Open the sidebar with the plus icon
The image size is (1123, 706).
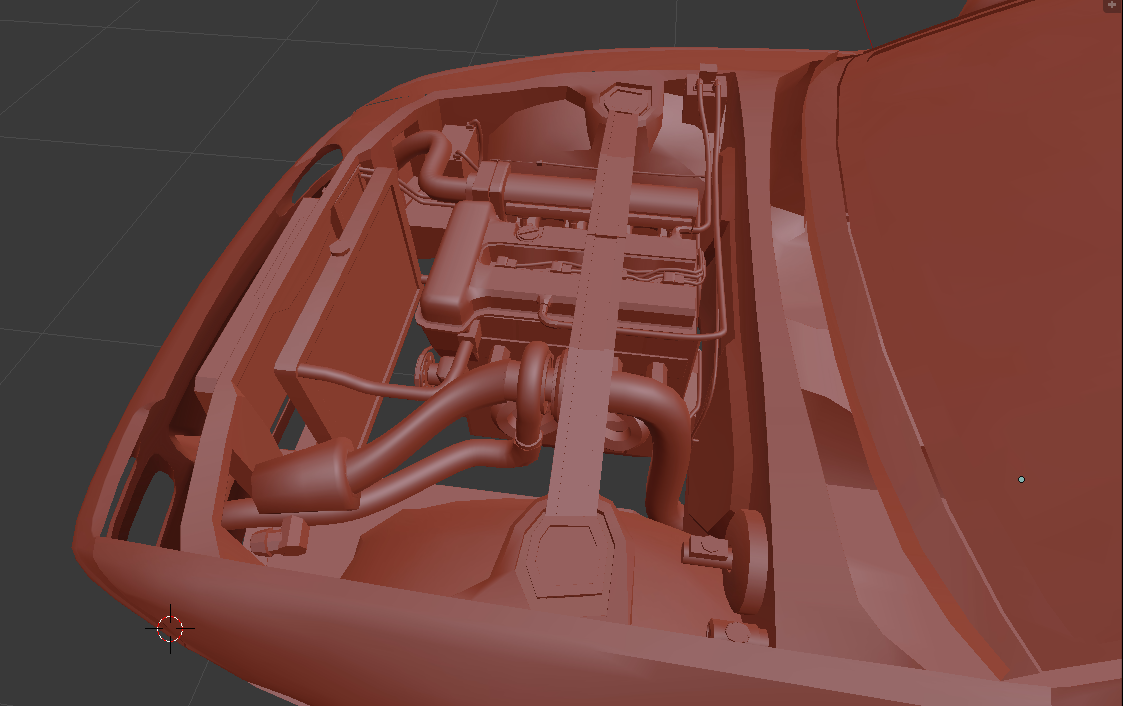[1112, 4]
